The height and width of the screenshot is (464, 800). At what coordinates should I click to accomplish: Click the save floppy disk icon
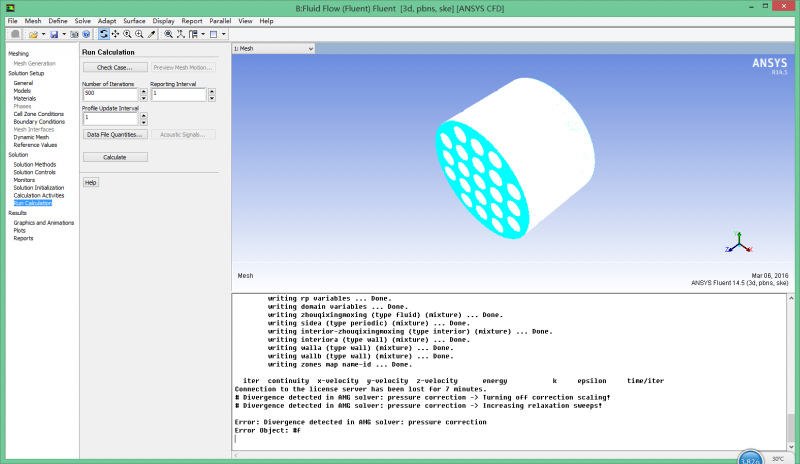[54, 34]
